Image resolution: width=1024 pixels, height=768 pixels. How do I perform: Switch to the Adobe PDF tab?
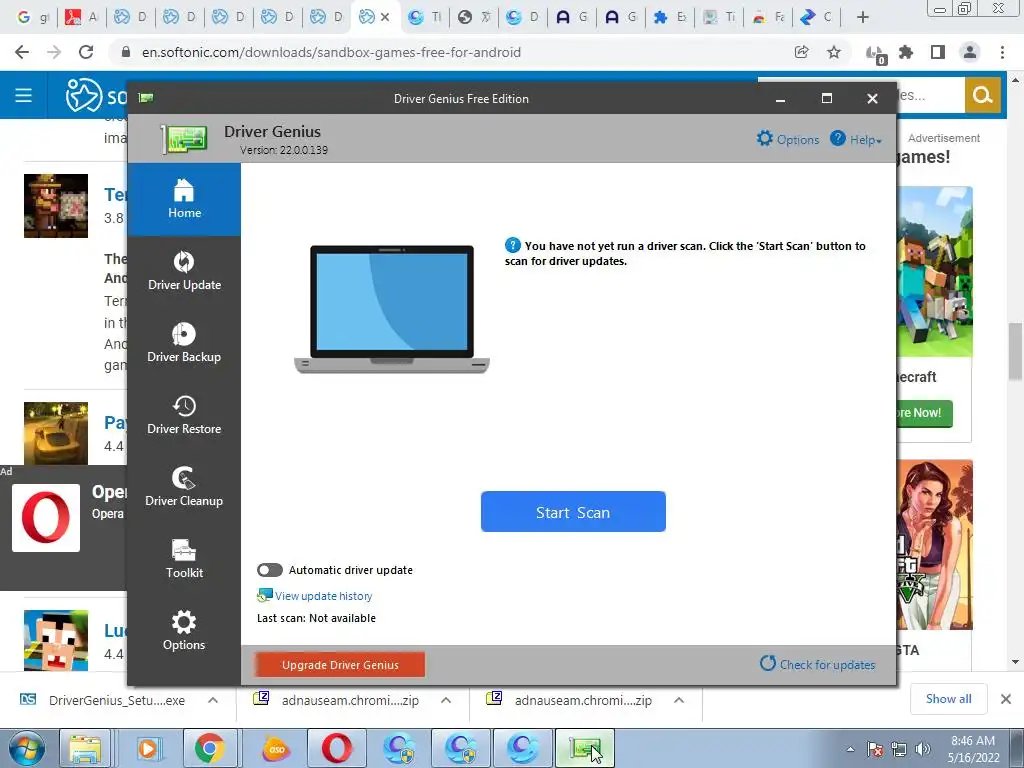tap(82, 18)
